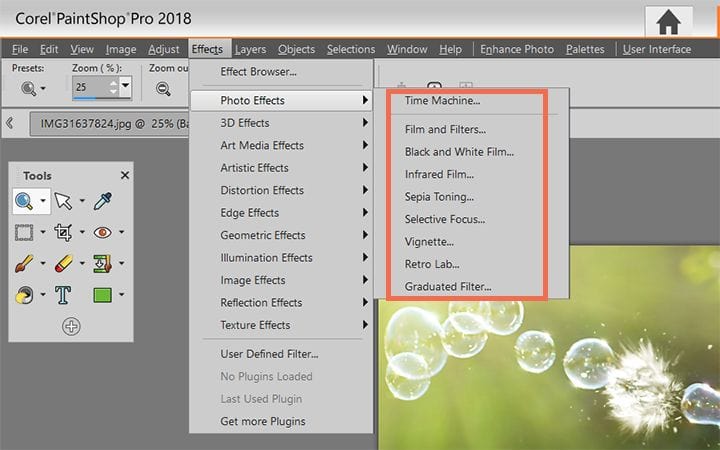Expand the Pick tool flyout arrow
Screen dimensions: 720x450
tap(82, 201)
